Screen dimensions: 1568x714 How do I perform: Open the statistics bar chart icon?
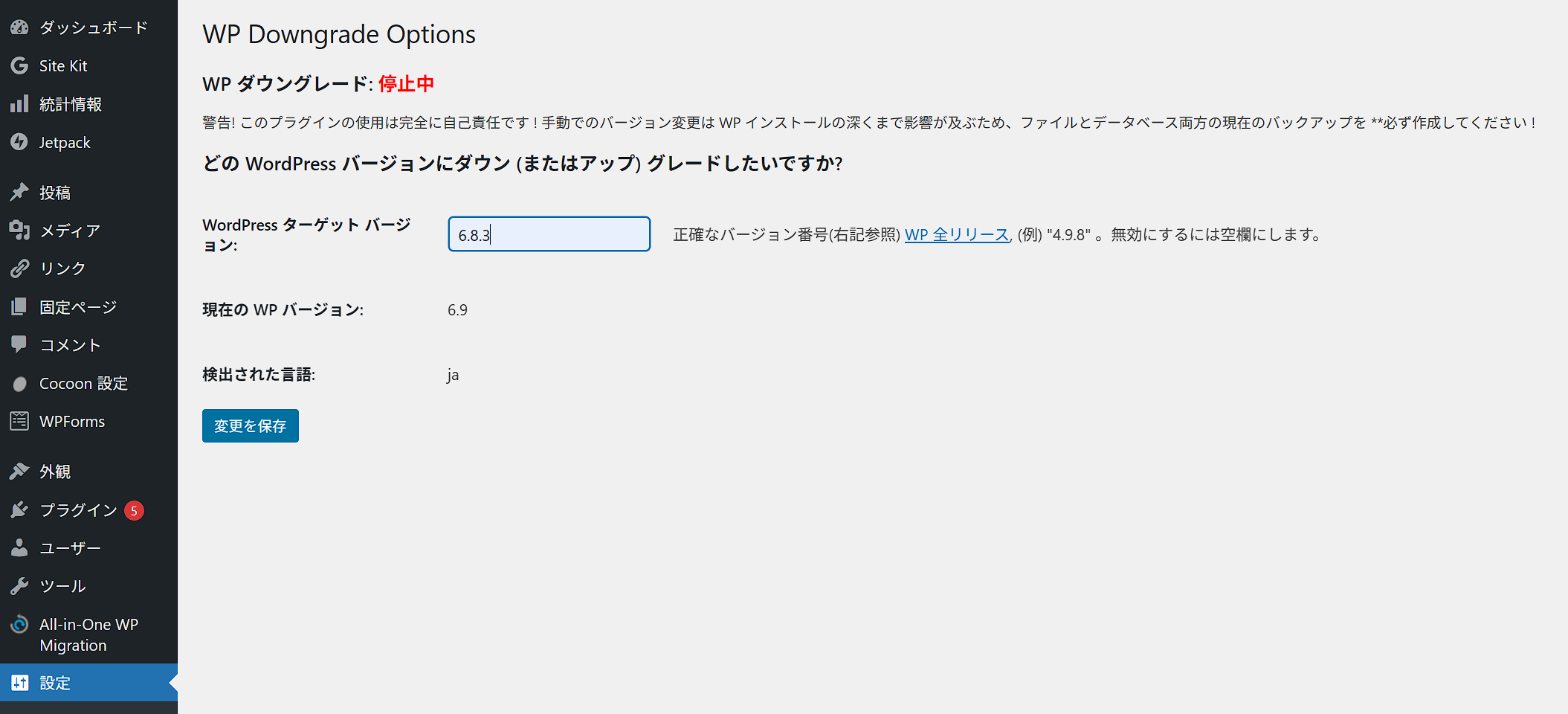tap(19, 104)
